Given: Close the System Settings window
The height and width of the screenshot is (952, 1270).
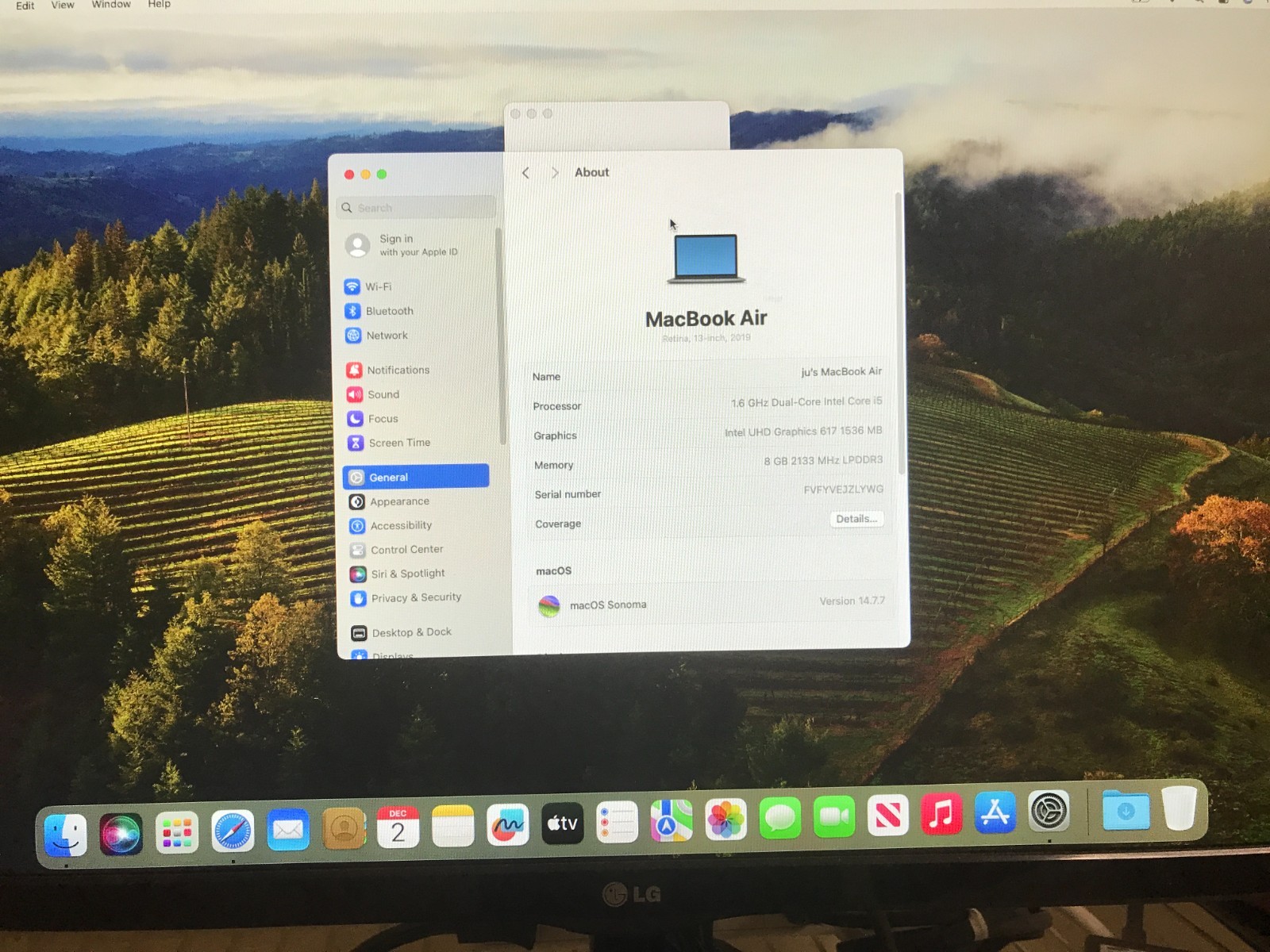Looking at the screenshot, I should (x=349, y=175).
